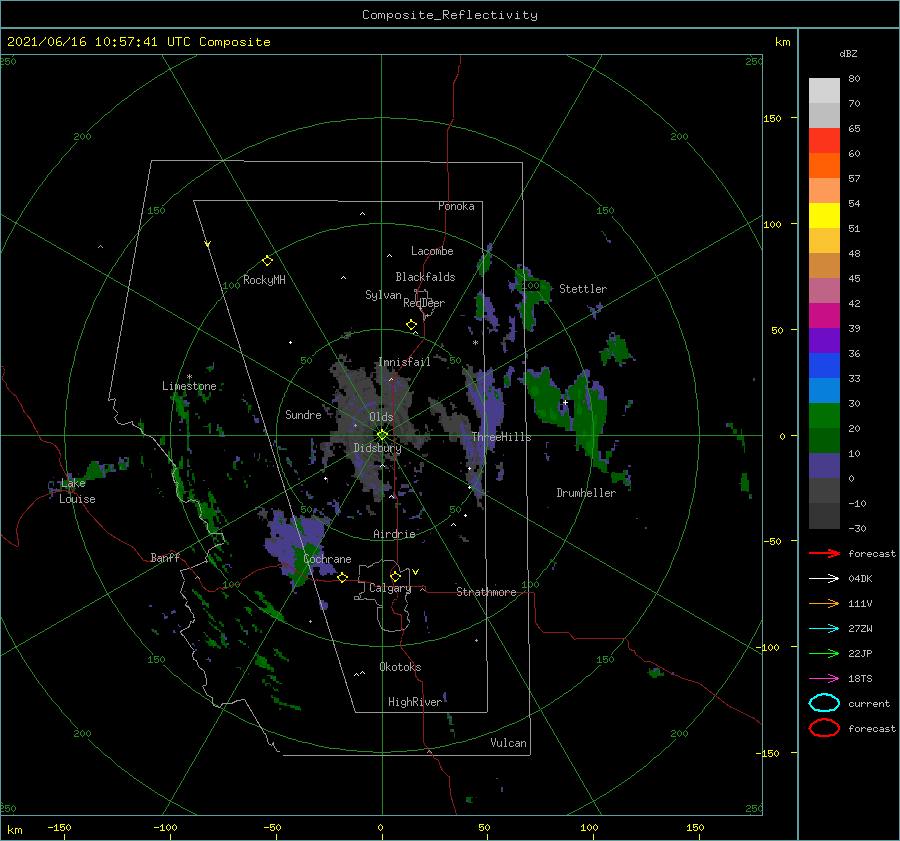Viewport: 900px width, 841px height.
Task: Click the magenta 18TS arrow icon
Action: pyautogui.click(x=824, y=679)
